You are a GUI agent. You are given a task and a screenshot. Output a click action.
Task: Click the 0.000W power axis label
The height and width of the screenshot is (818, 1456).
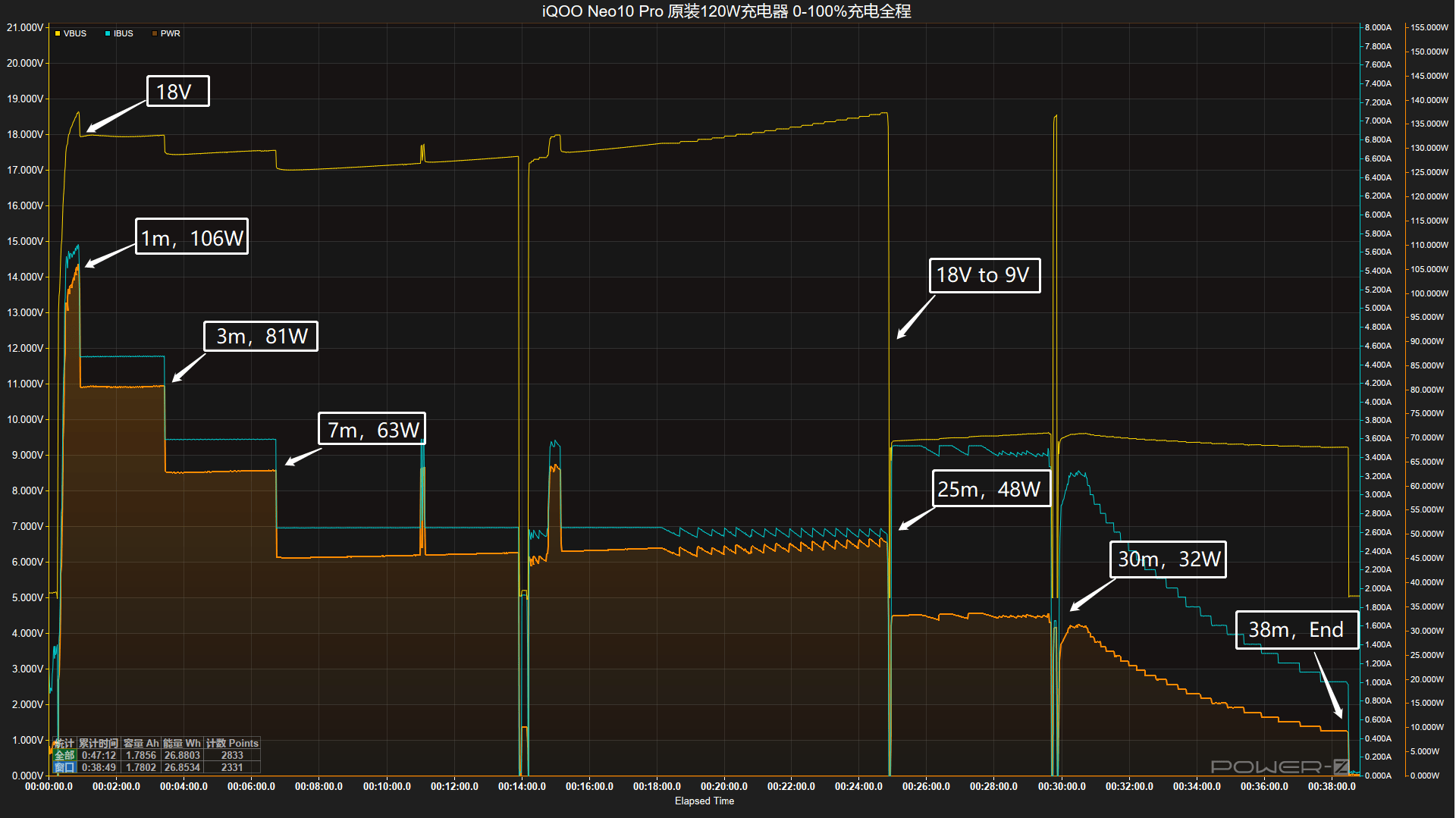1425,776
